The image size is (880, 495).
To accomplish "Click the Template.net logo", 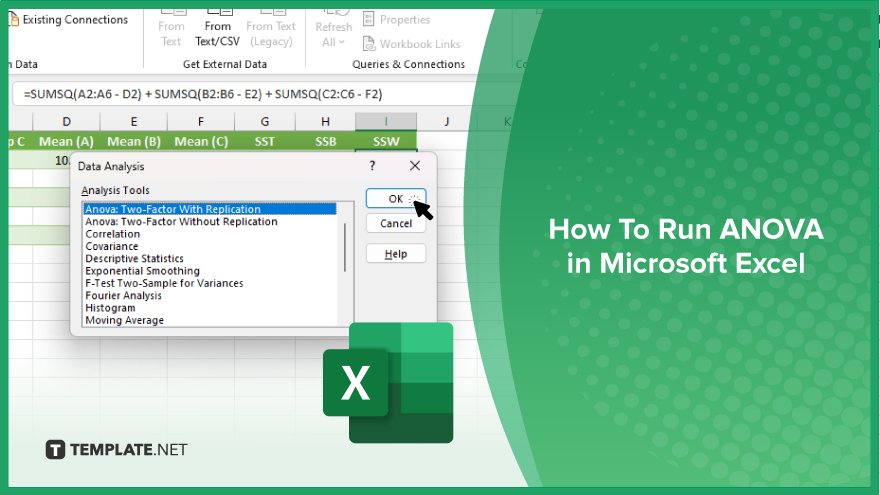I will [116, 450].
